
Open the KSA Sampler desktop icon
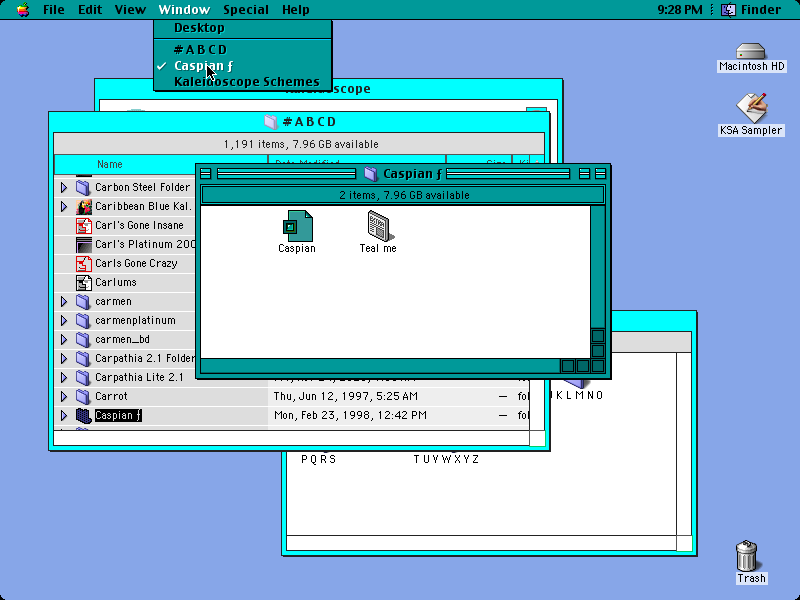751,108
